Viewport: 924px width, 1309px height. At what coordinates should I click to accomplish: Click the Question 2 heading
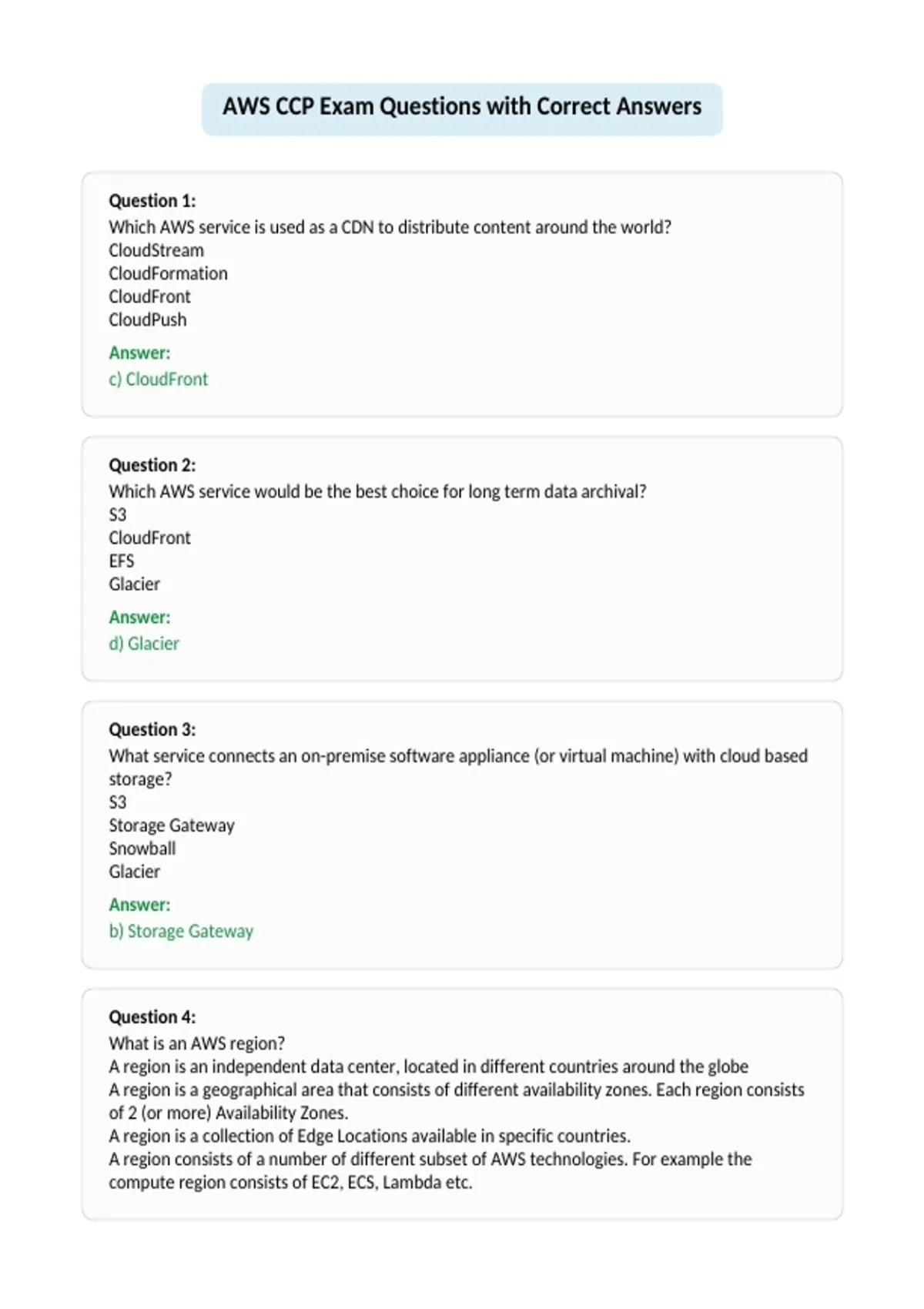coord(152,465)
